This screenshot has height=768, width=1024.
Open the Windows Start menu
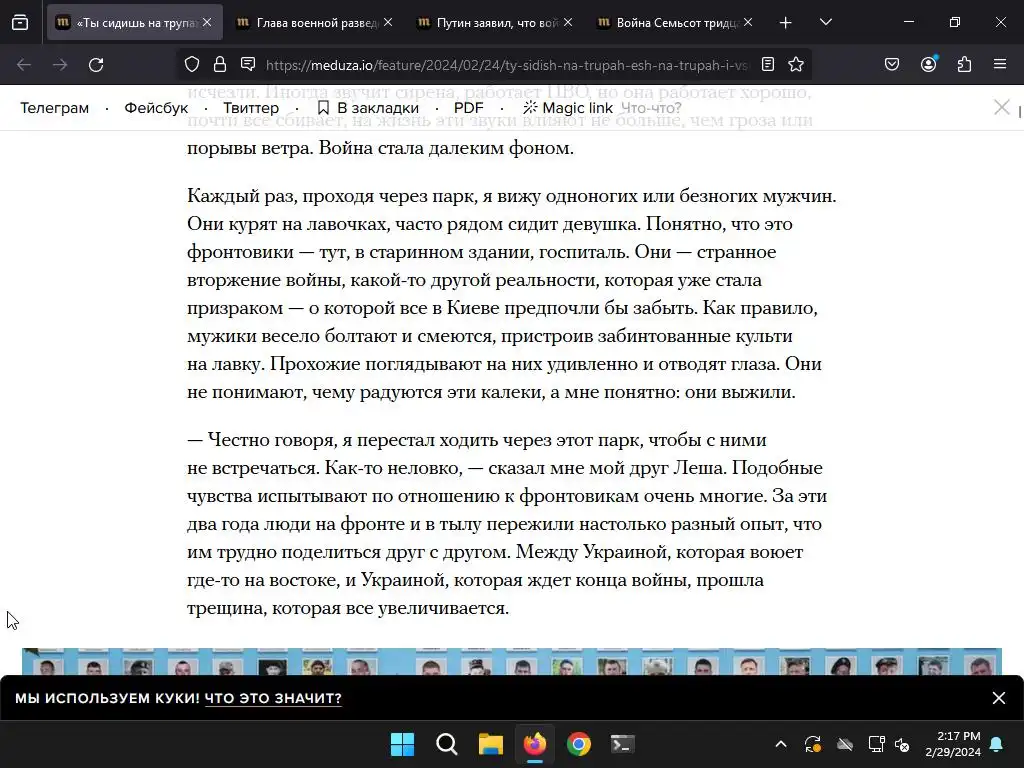(x=402, y=744)
